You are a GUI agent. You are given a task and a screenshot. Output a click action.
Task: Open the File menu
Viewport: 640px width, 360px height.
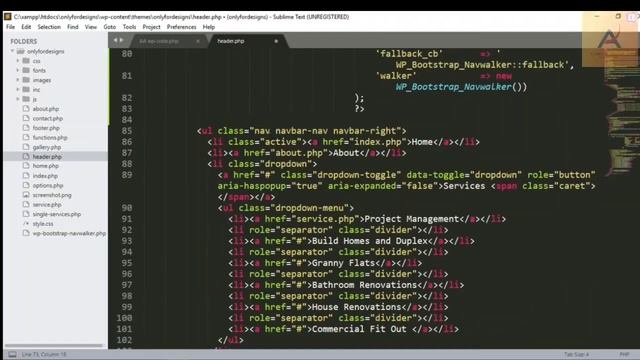tap(11, 27)
